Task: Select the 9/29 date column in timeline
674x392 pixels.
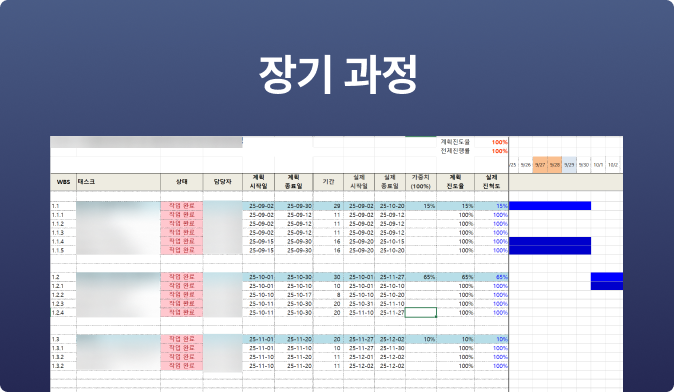Action: 569,165
